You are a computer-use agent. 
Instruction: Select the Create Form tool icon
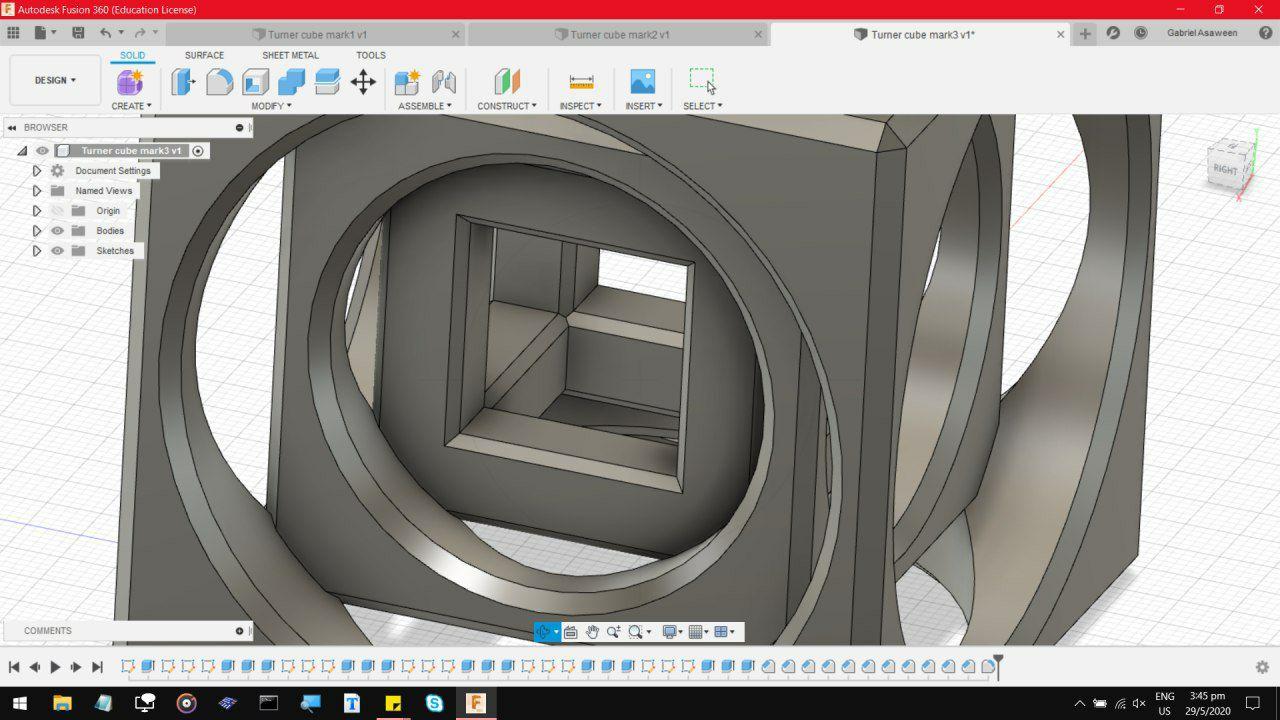[131, 82]
